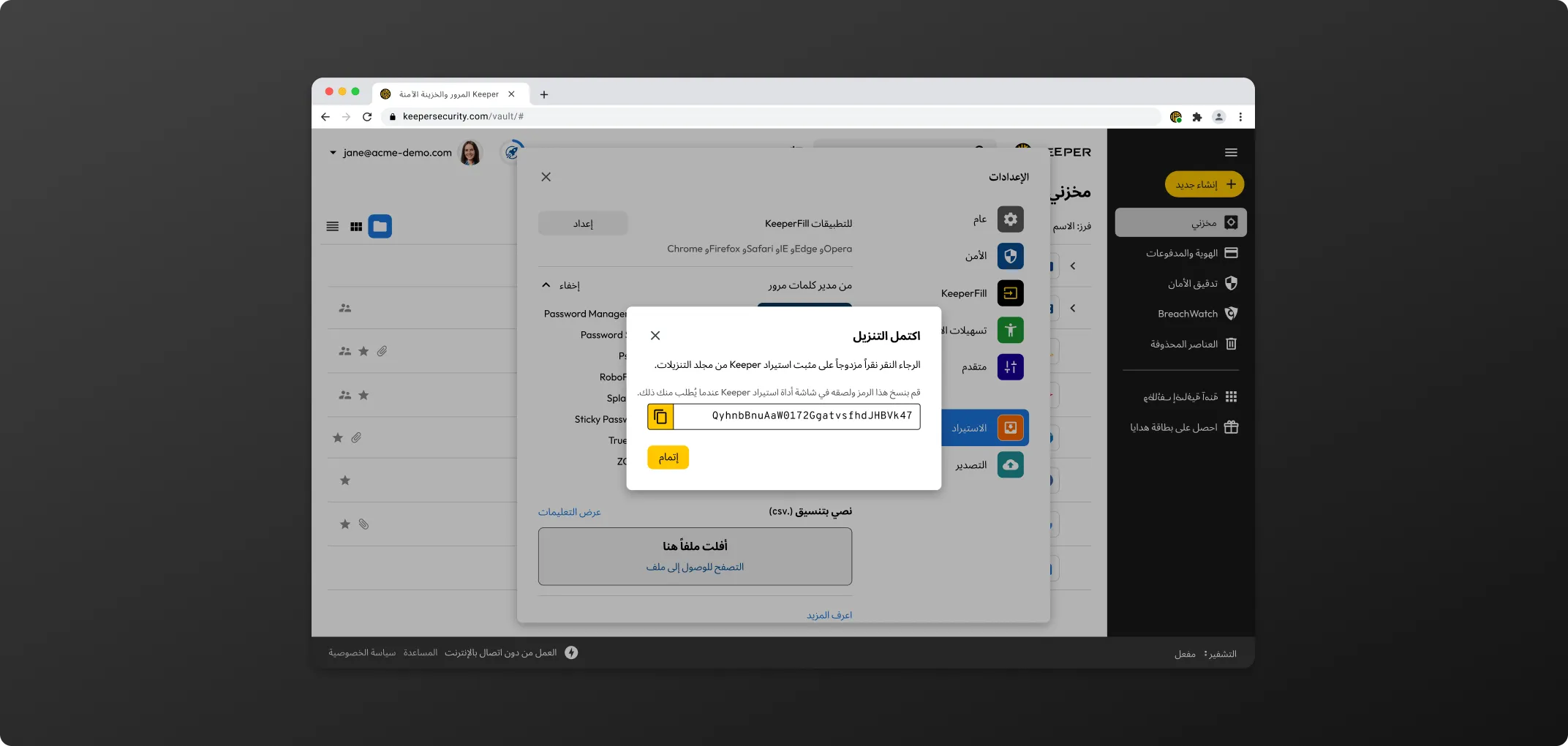Image resolution: width=1568 pixels, height=746 pixels.
Task: Close the Keeper browser tab
Action: click(511, 94)
